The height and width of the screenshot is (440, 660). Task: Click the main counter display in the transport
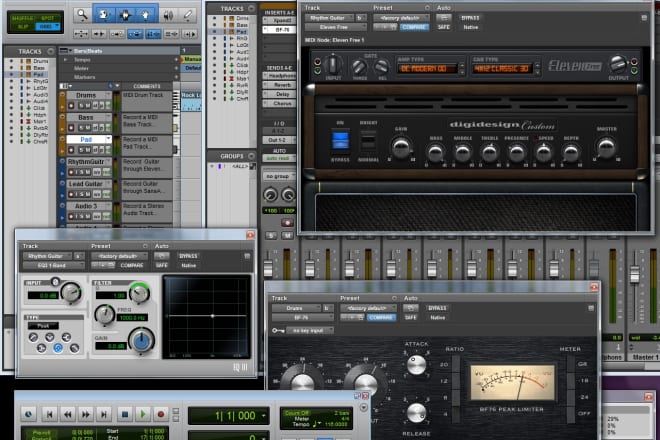[229, 416]
